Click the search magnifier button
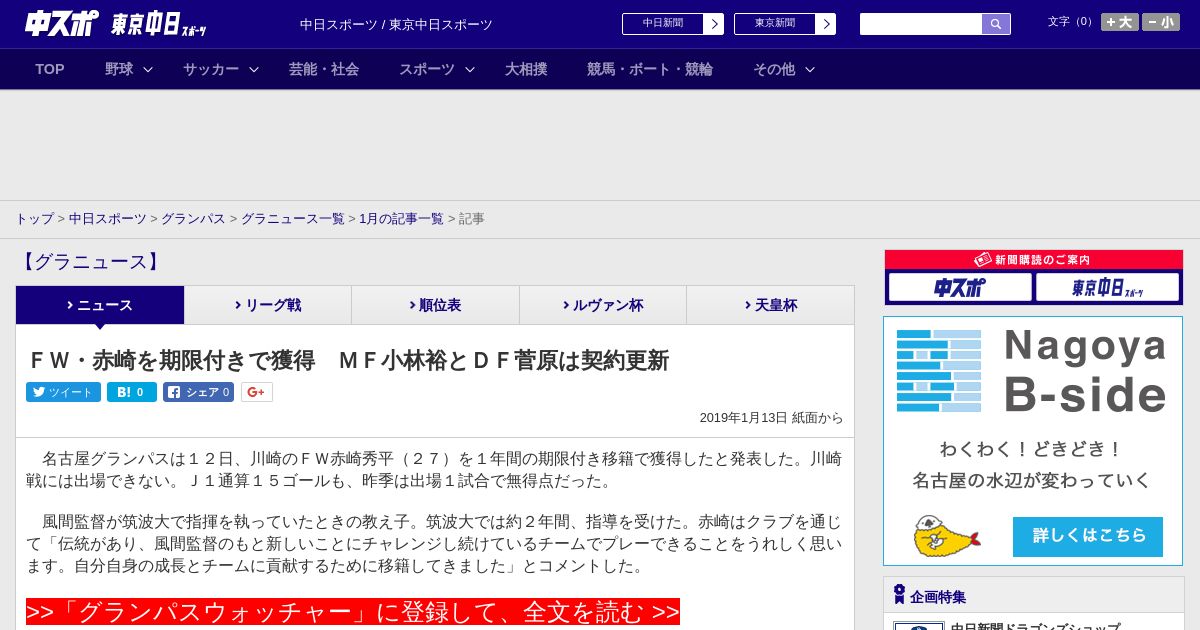Viewport: 1200px width, 630px height. [996, 24]
